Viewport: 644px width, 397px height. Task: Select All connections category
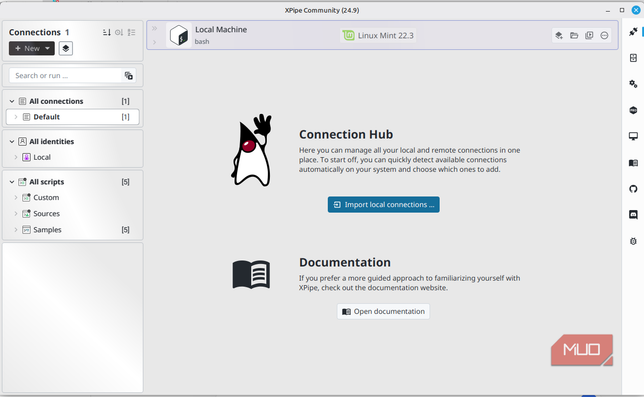coord(73,101)
